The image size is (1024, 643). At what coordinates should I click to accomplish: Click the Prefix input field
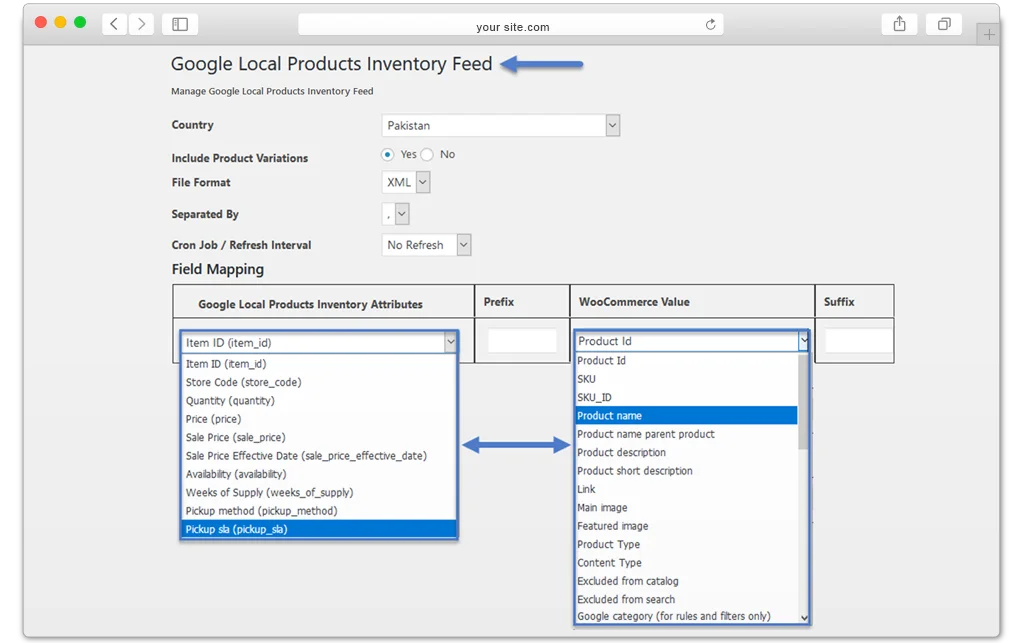(x=522, y=341)
